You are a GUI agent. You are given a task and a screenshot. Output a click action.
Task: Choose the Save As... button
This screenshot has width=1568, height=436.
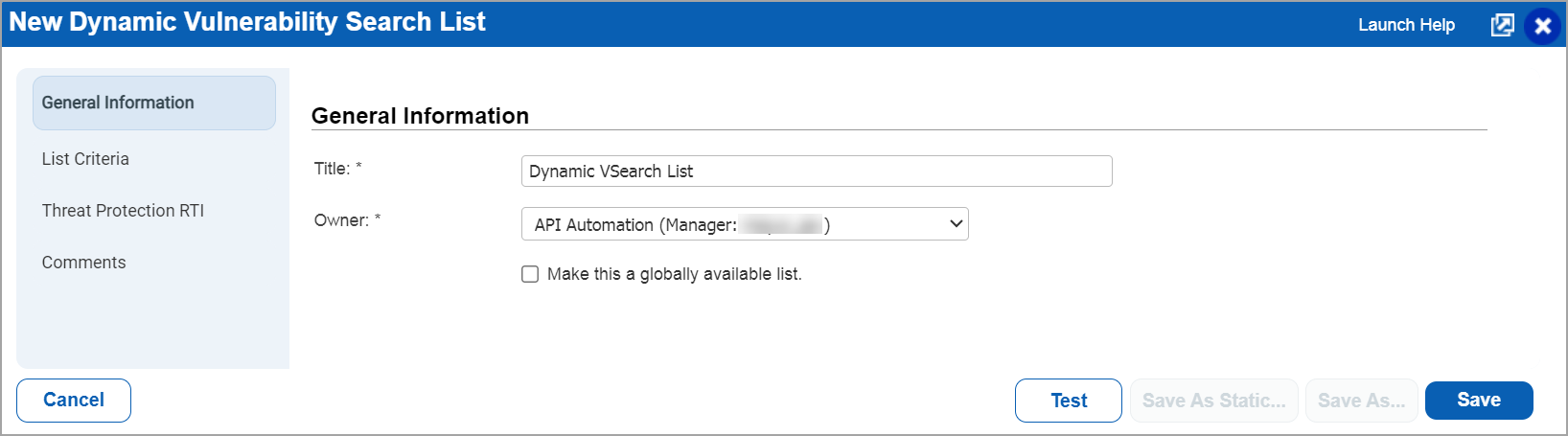pyautogui.click(x=1361, y=401)
